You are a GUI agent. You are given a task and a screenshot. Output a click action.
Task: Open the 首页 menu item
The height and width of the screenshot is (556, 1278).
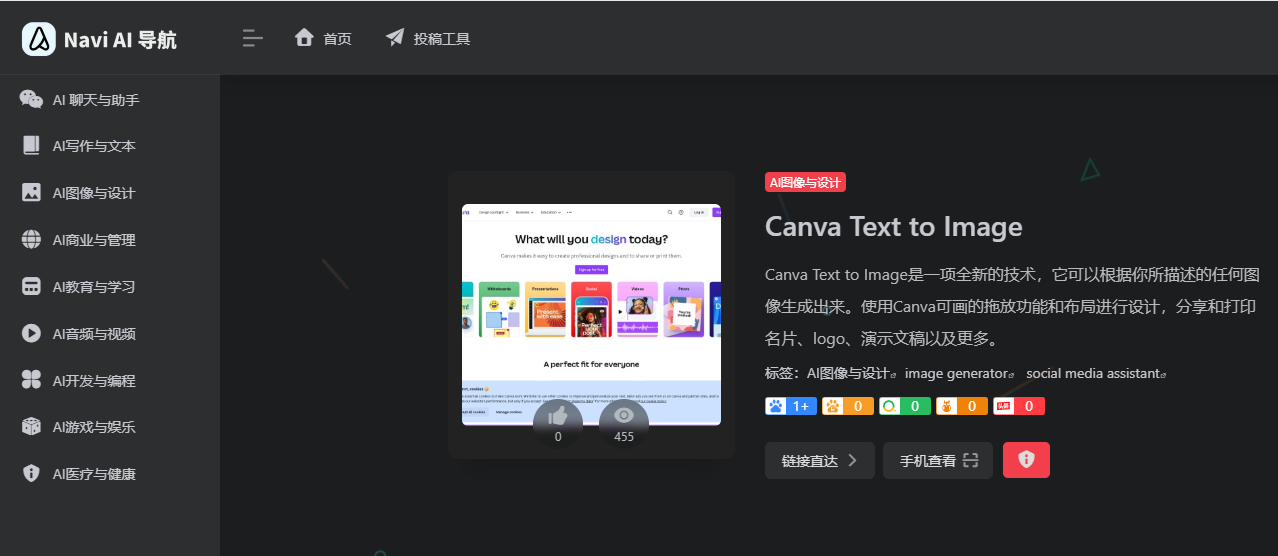tap(337, 39)
